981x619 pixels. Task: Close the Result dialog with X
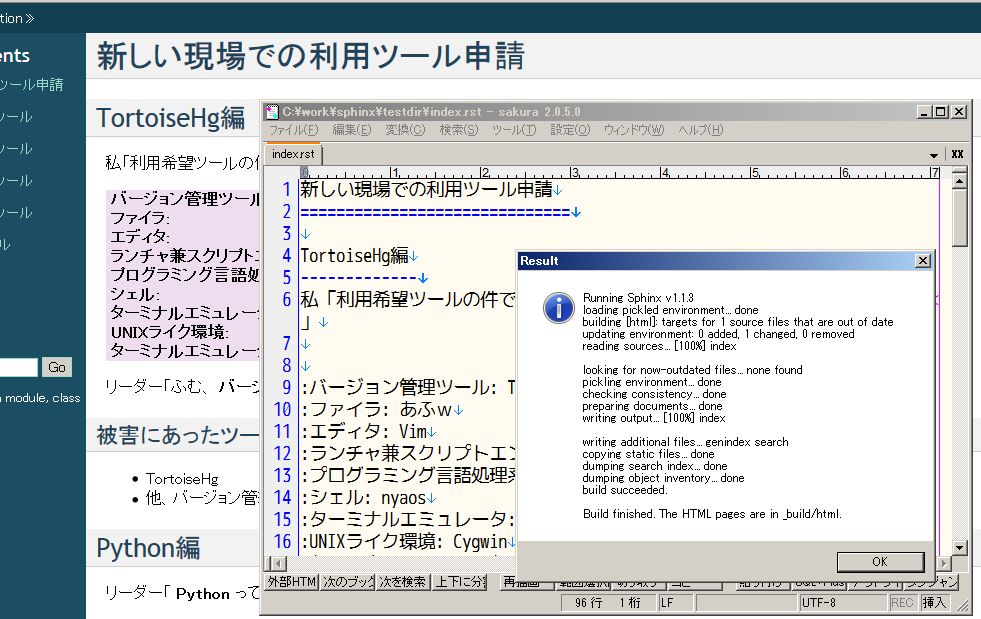[922, 261]
